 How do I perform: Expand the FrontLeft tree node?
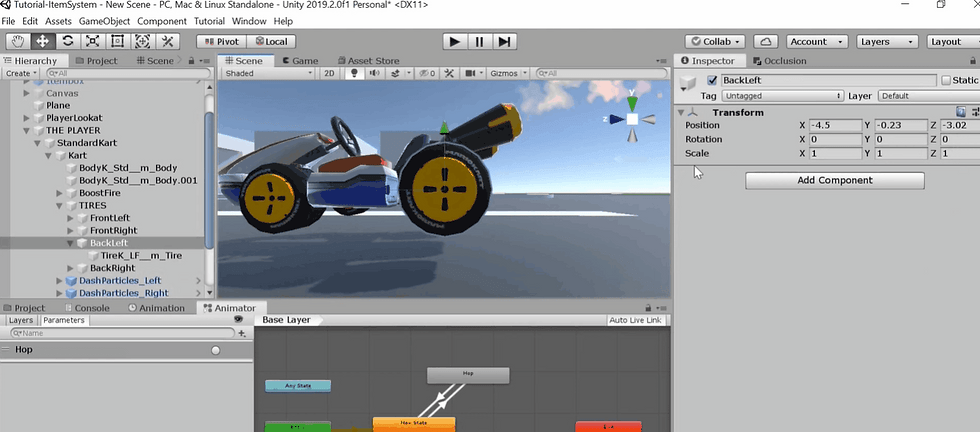click(x=70, y=218)
